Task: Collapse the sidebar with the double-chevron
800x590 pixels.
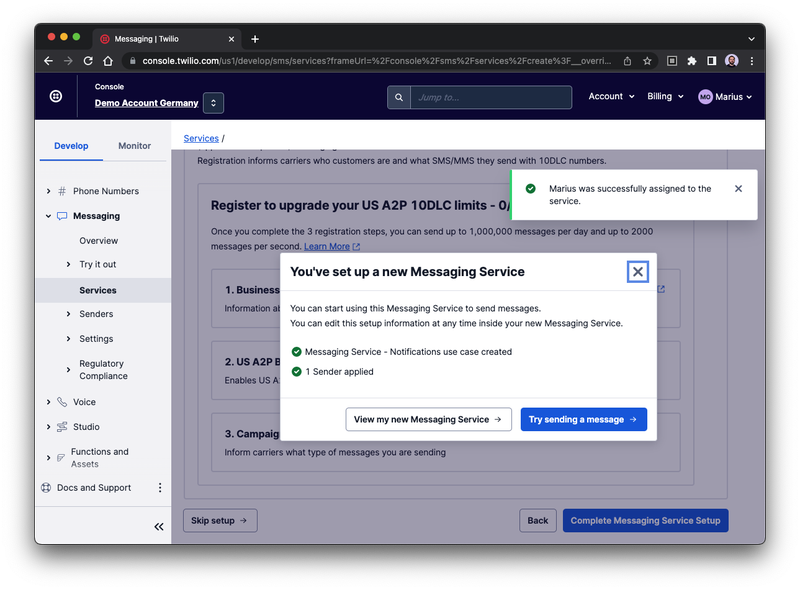Action: coord(158,527)
